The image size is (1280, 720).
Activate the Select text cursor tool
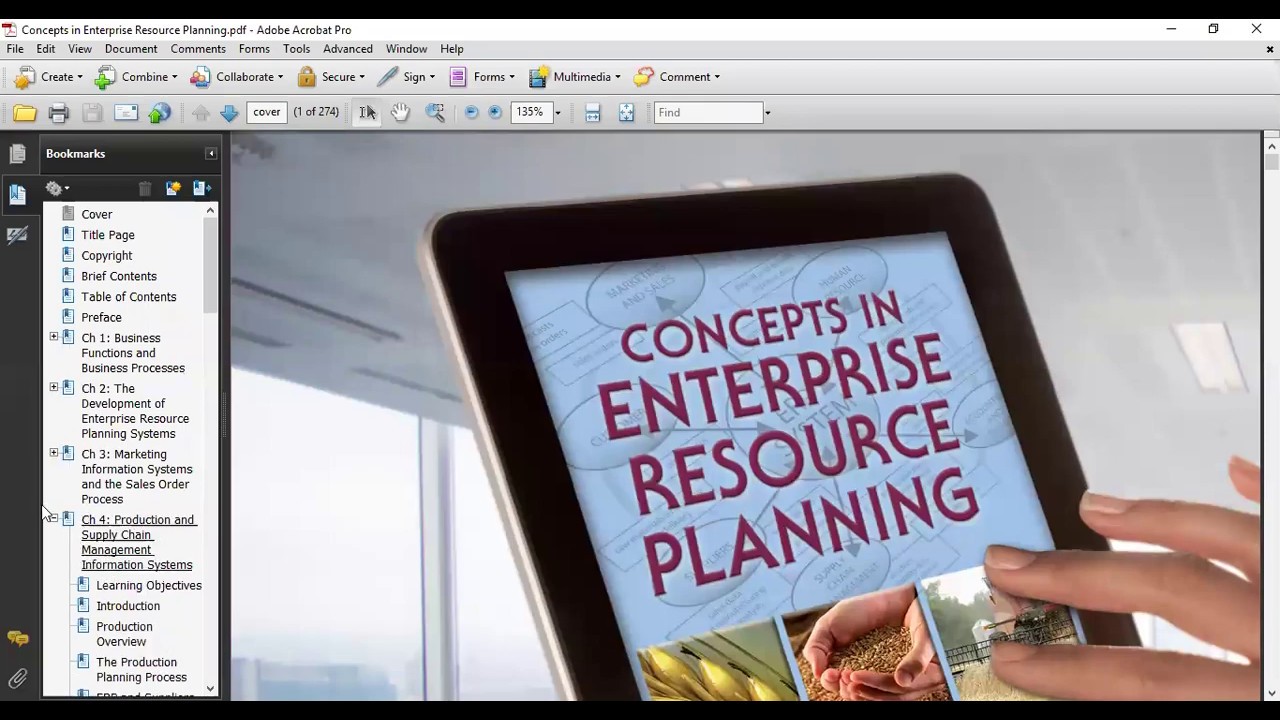(368, 113)
